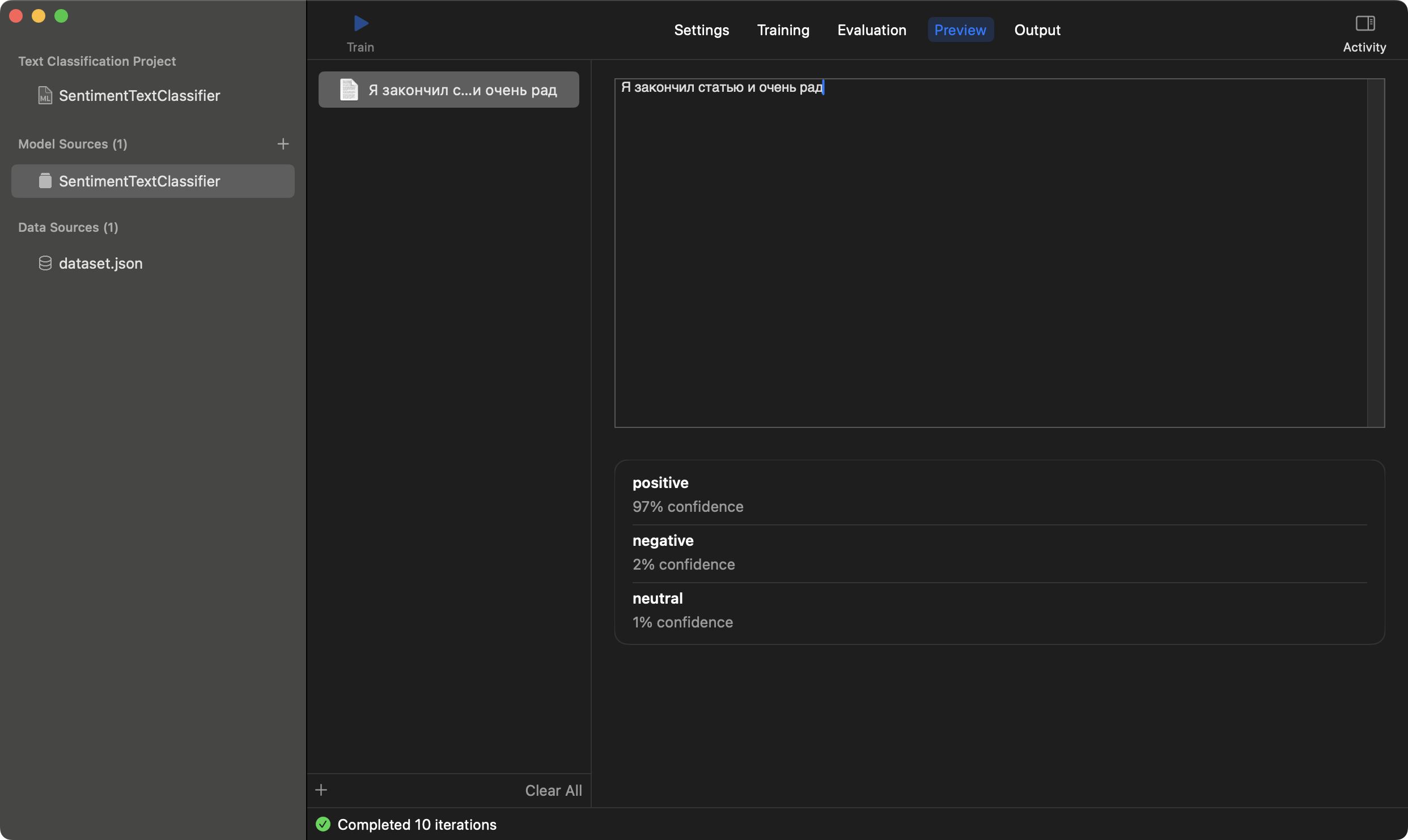The width and height of the screenshot is (1408, 840).
Task: Add a preview sample with bottom plus icon
Action: tap(321, 790)
